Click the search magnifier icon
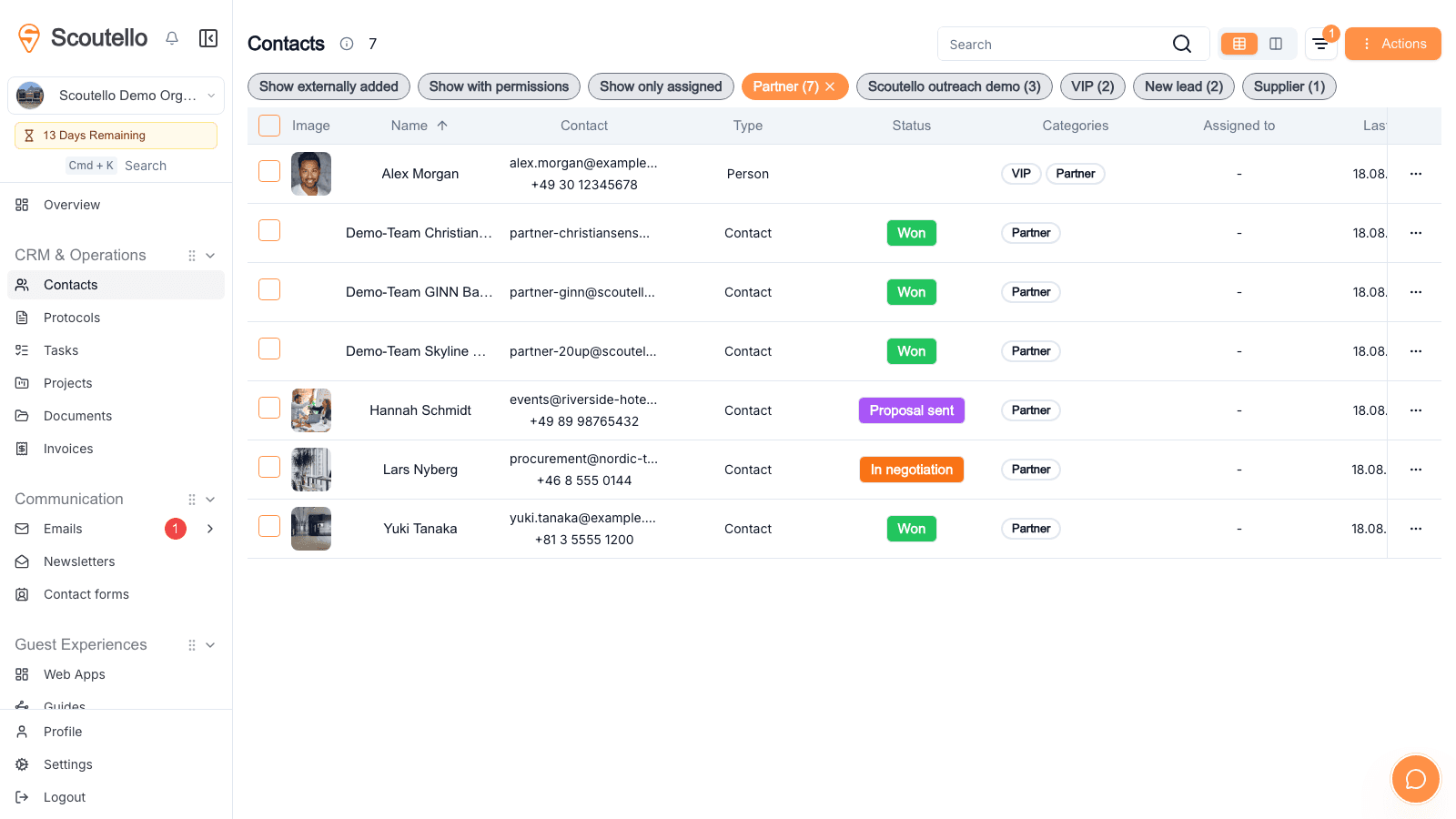Viewport: 1456px width, 819px height. point(1182,44)
